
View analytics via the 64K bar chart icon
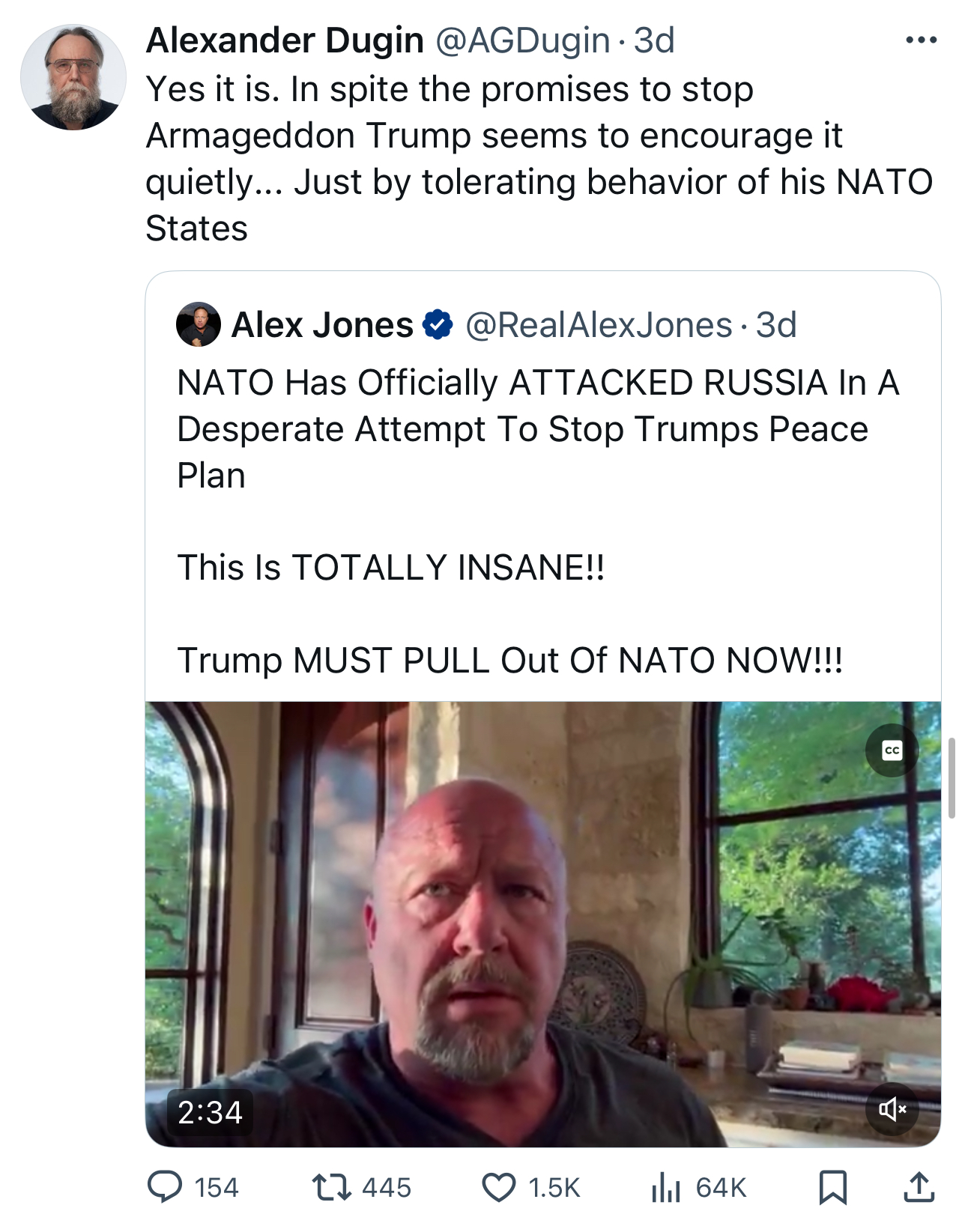(x=665, y=1187)
